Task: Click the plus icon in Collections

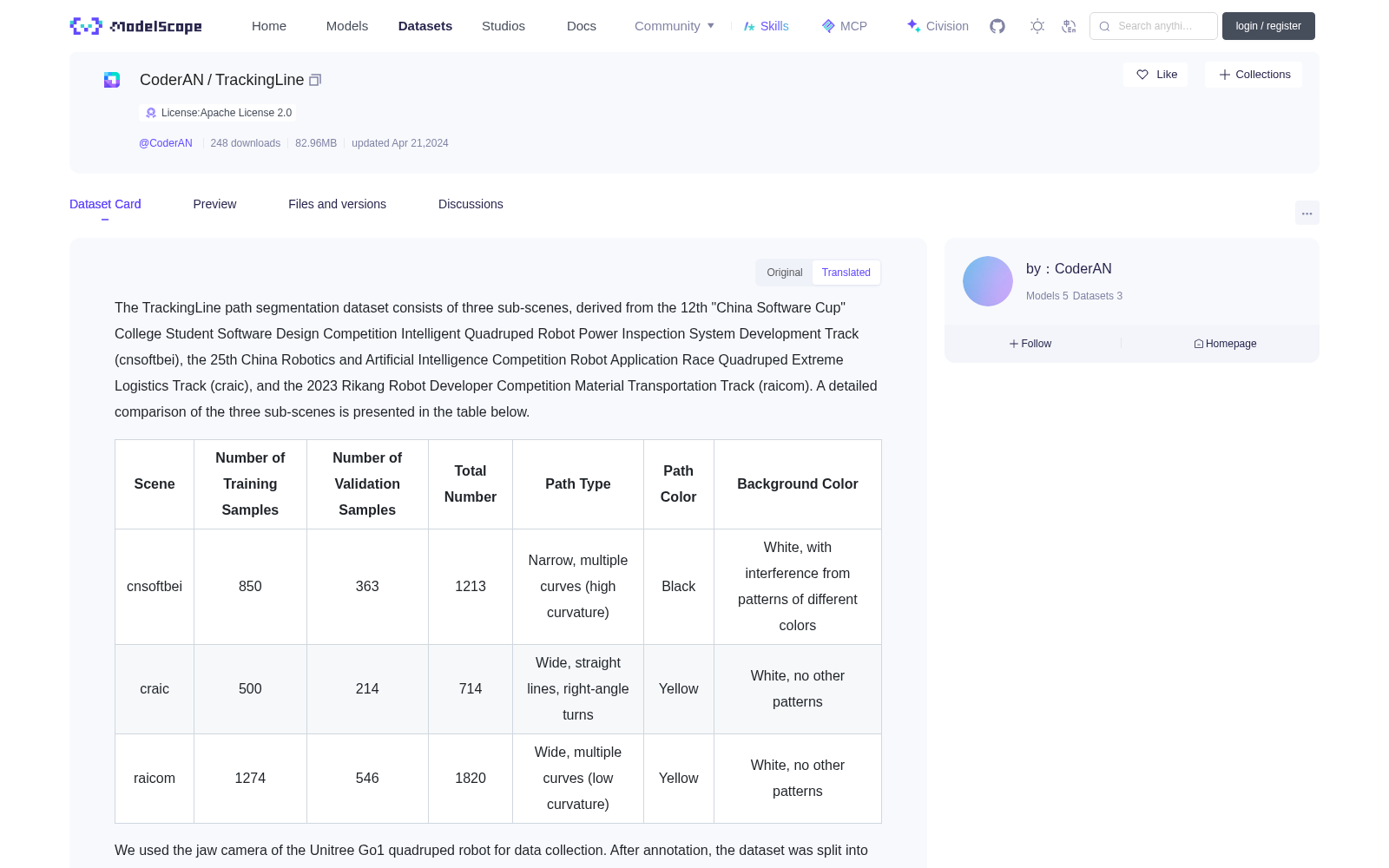Action: [x=1225, y=75]
